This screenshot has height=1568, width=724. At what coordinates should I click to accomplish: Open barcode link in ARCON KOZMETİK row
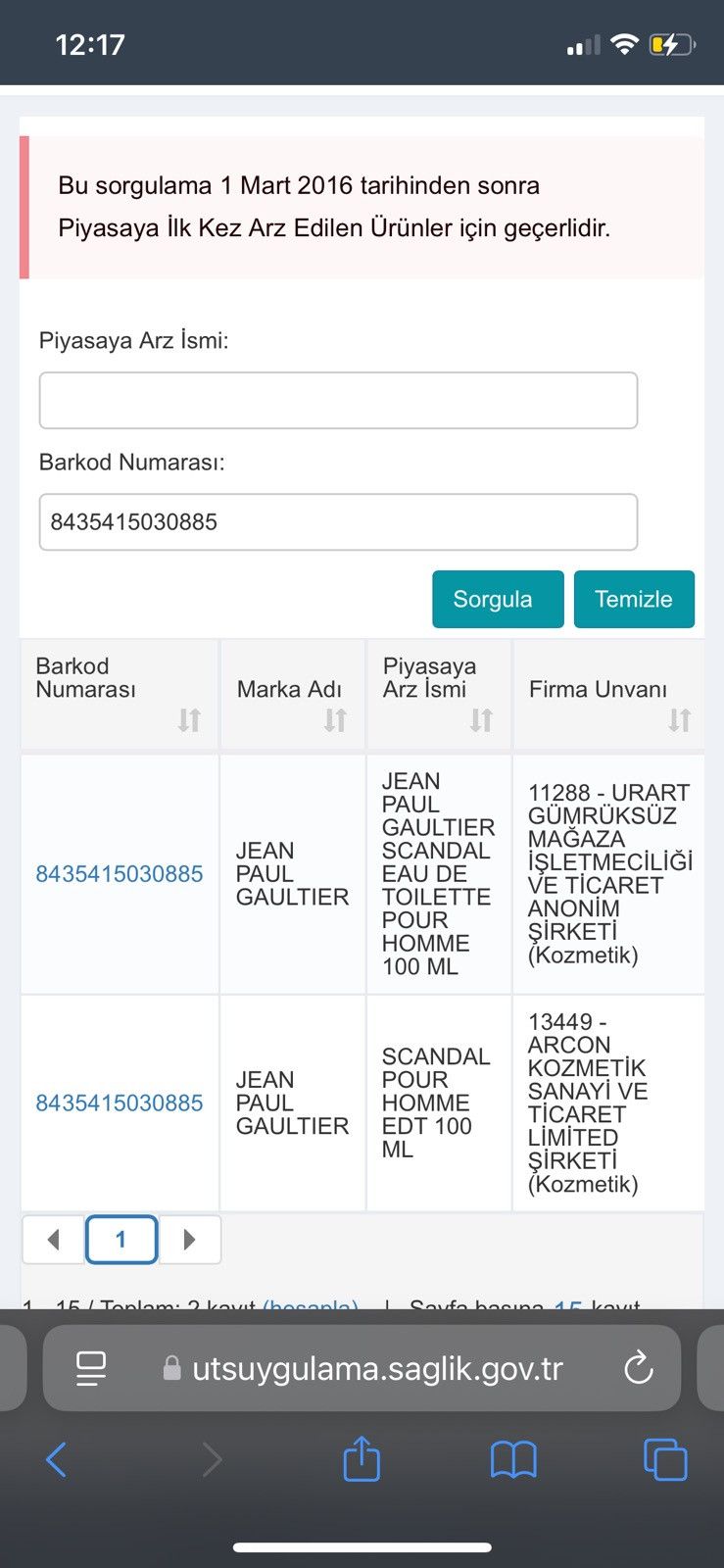pyautogui.click(x=120, y=1103)
